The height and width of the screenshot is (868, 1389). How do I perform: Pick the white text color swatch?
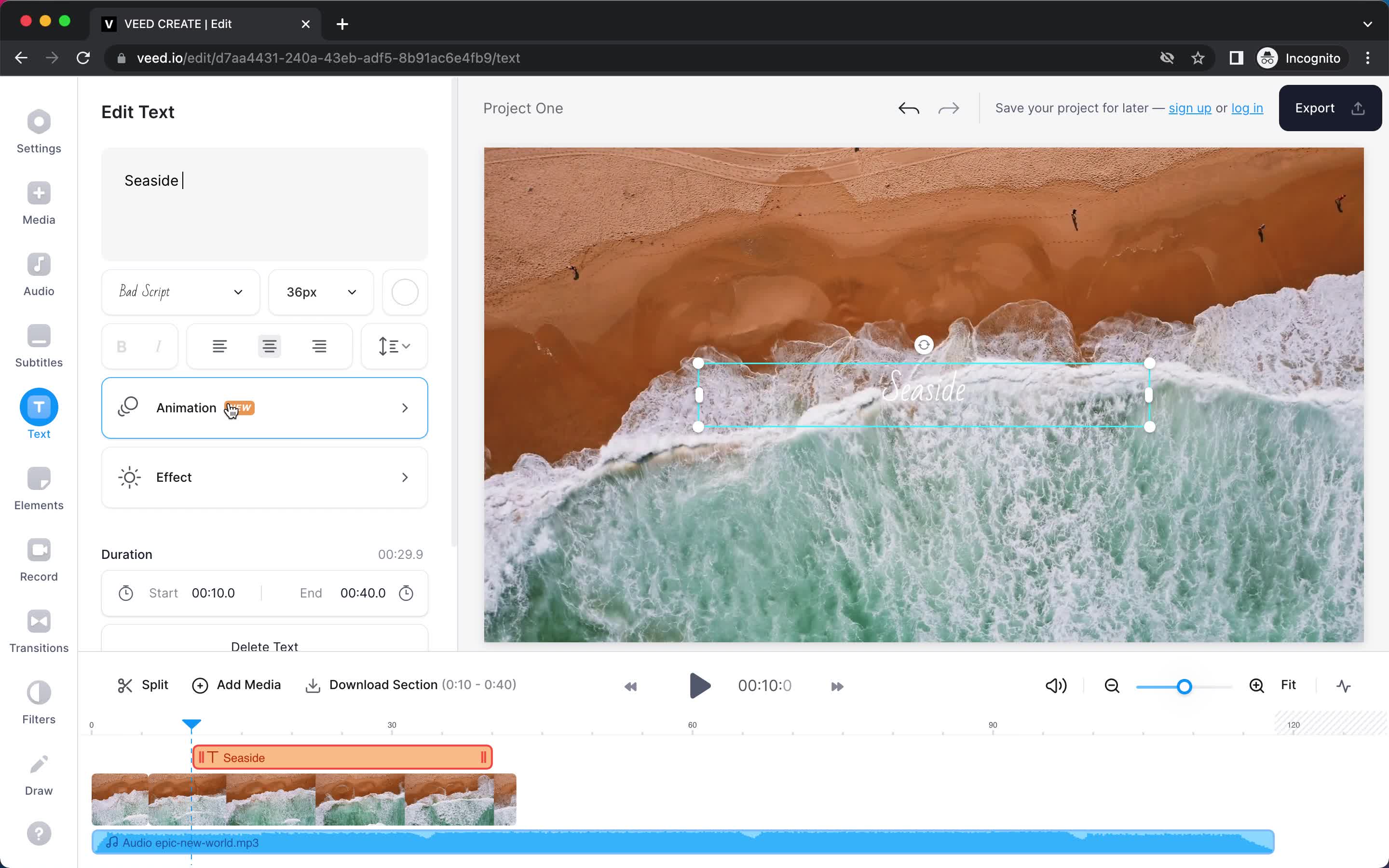[405, 292]
